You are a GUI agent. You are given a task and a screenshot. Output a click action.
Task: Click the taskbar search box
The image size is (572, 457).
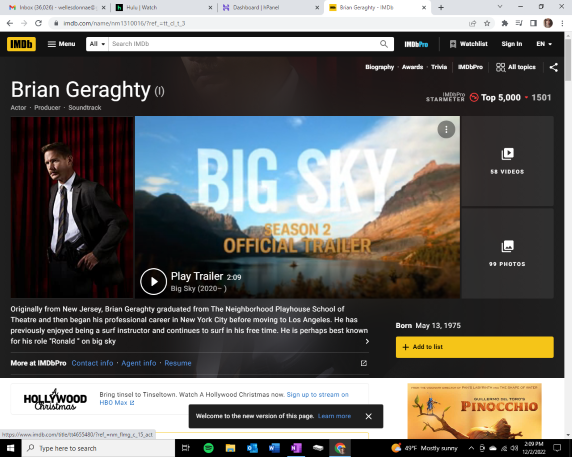(98, 448)
